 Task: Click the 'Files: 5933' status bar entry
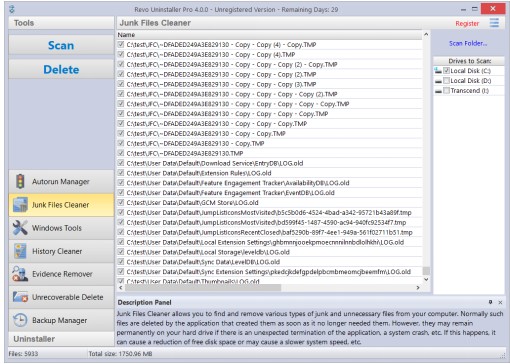[x=23, y=354]
